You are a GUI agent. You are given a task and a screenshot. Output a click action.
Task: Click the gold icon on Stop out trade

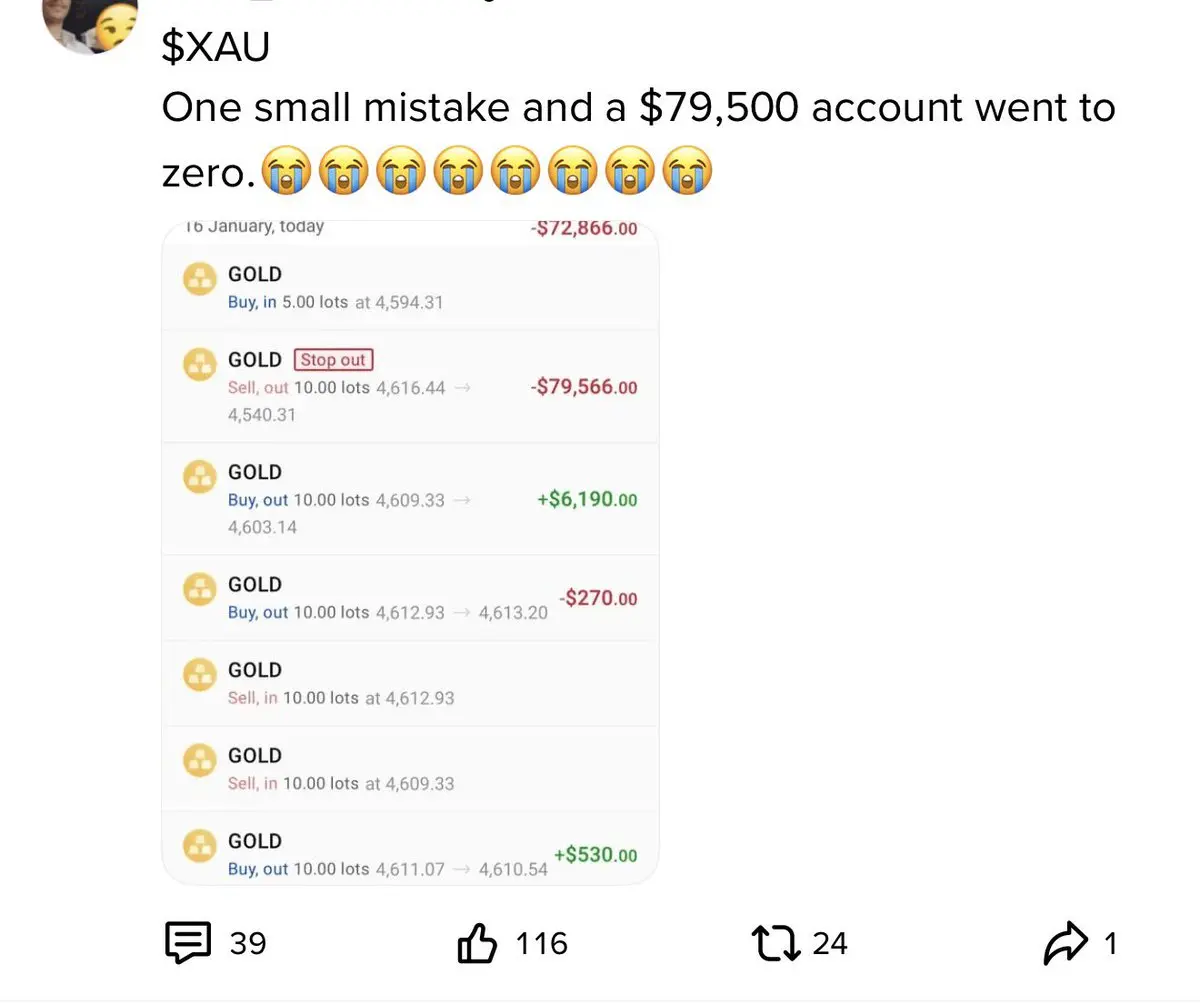(199, 363)
